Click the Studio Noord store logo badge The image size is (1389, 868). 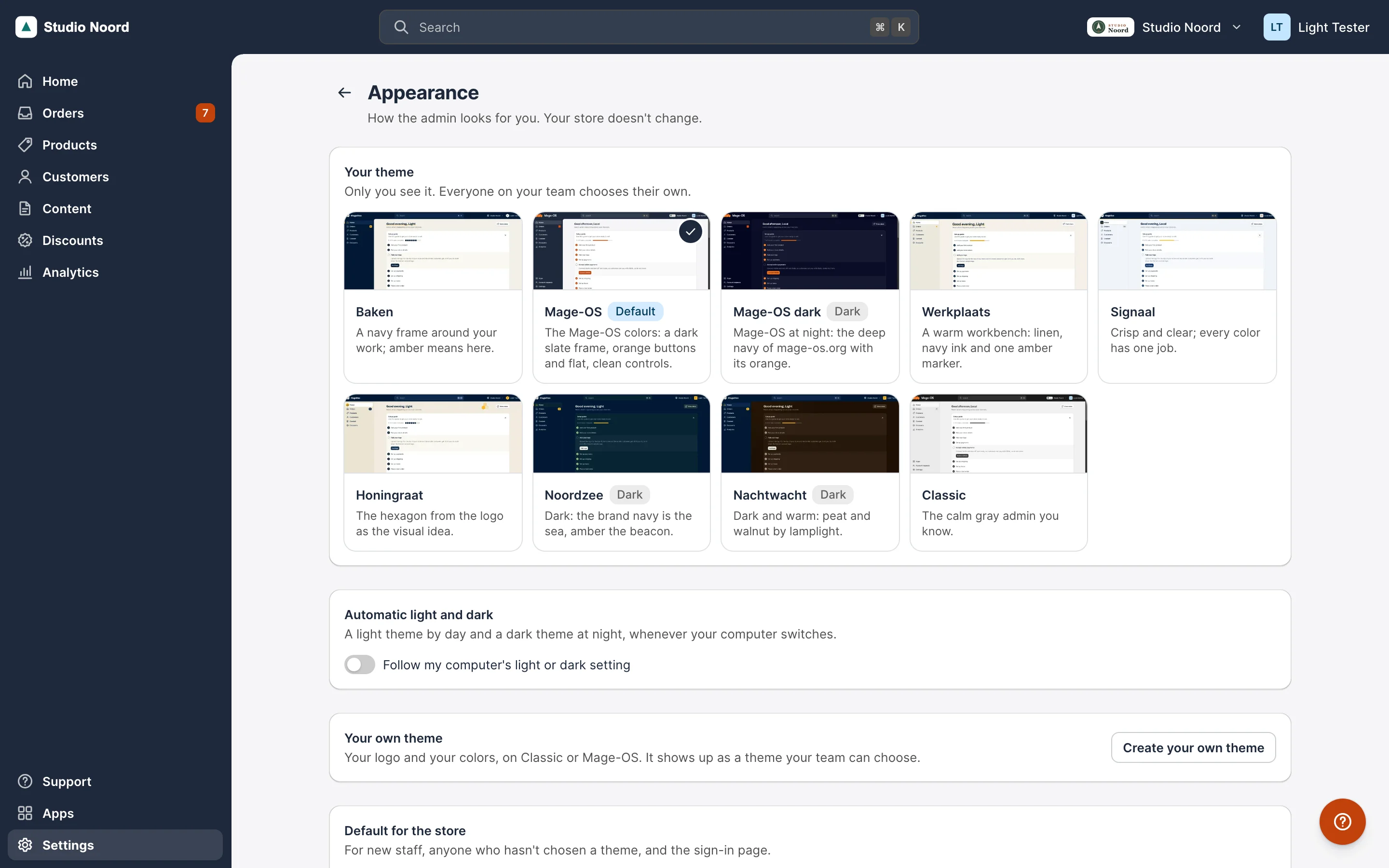point(1110,27)
